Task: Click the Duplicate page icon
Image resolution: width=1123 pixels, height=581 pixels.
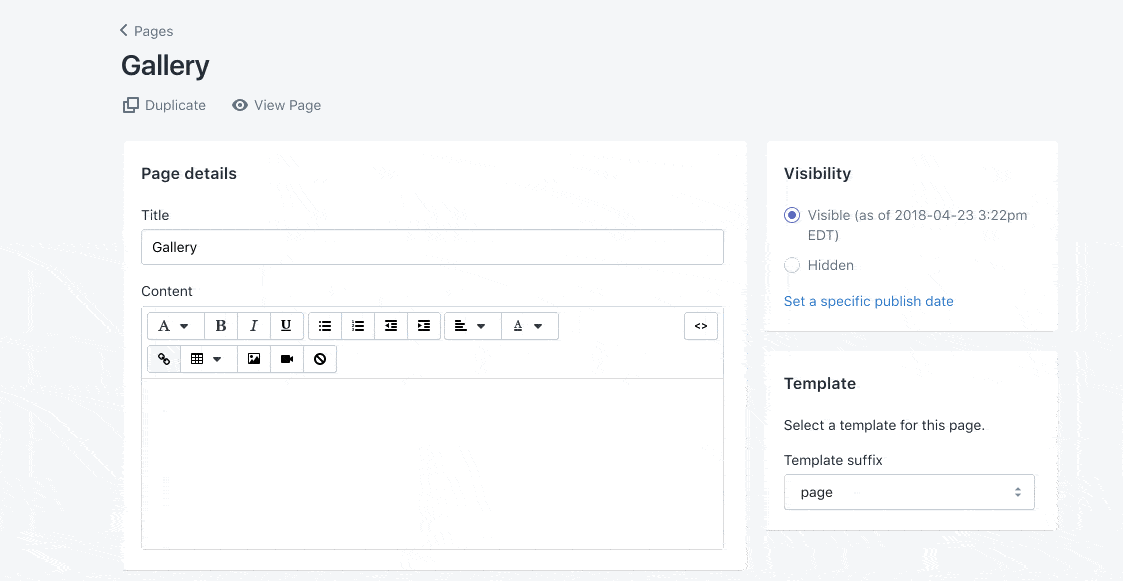Action: 130,105
